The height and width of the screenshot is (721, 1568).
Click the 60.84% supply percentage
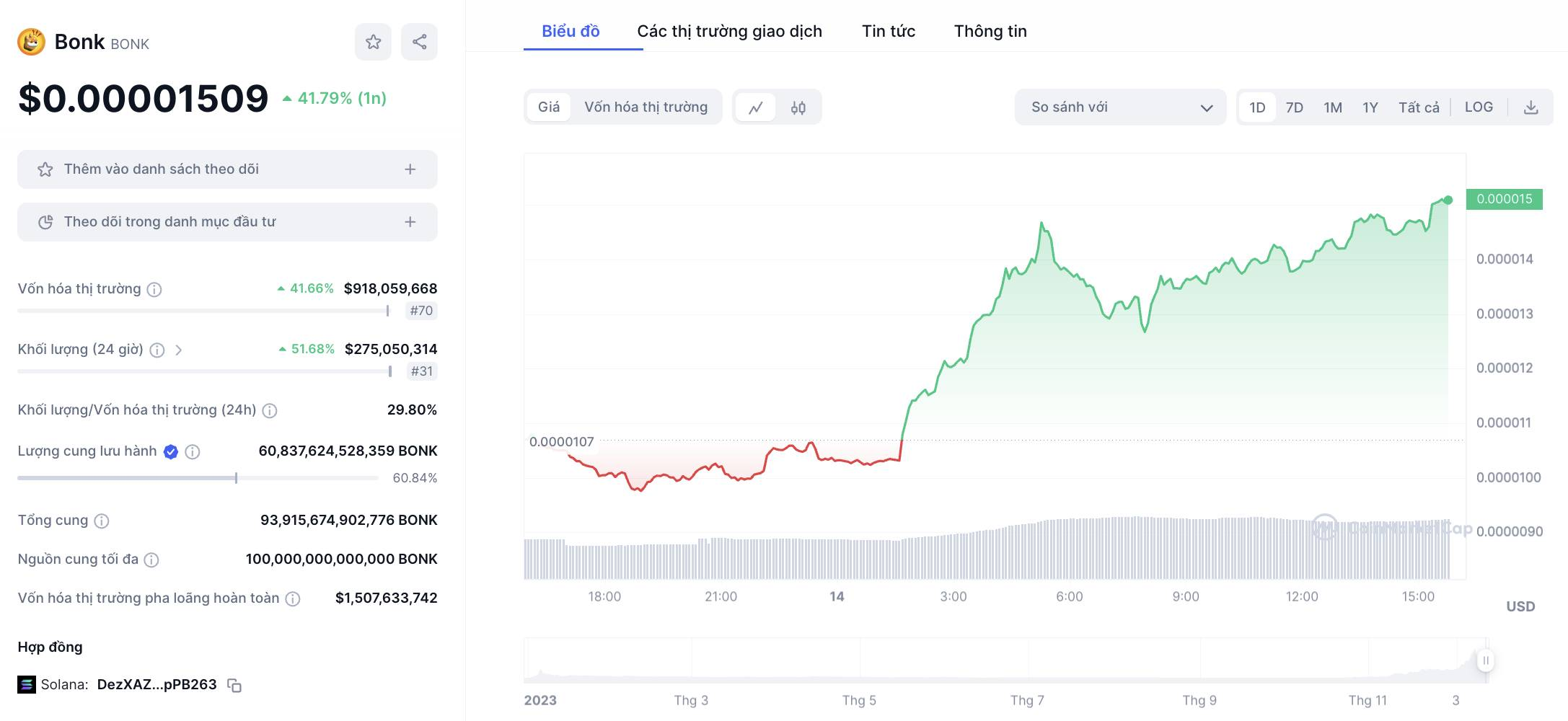(415, 478)
